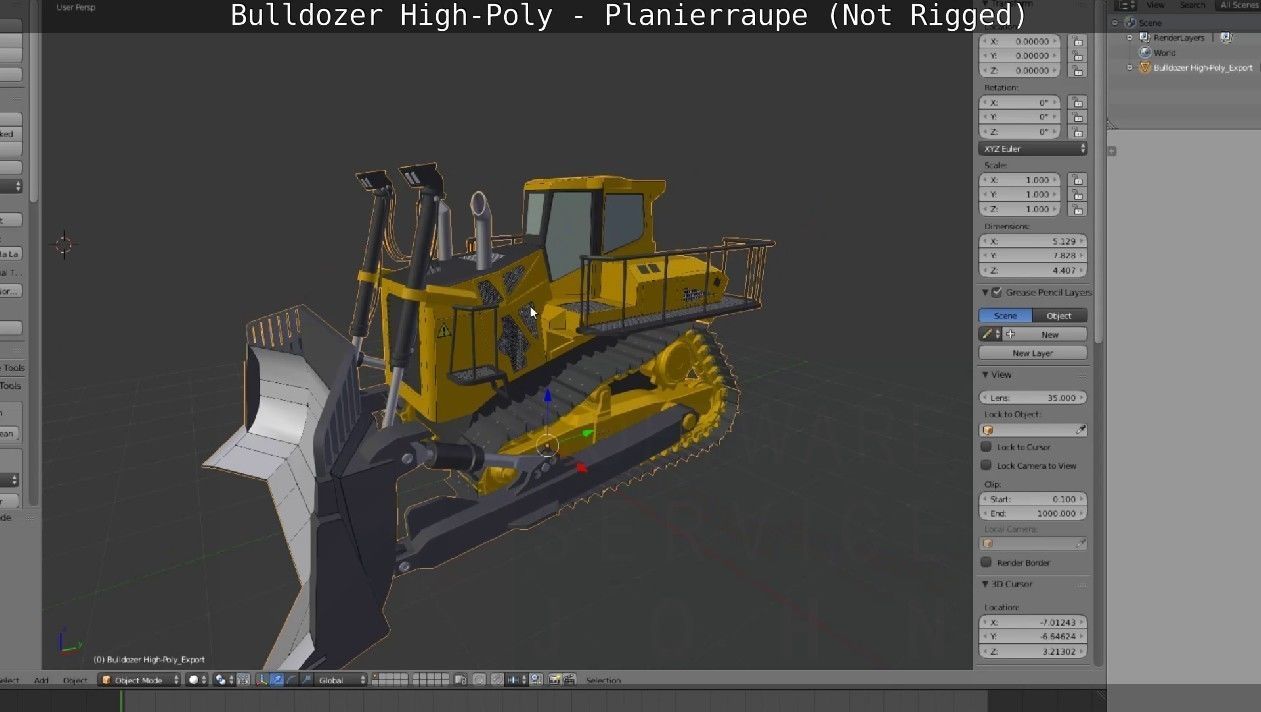Click Clip Start value field
Viewport: 1261px width, 712px height.
coord(1033,499)
